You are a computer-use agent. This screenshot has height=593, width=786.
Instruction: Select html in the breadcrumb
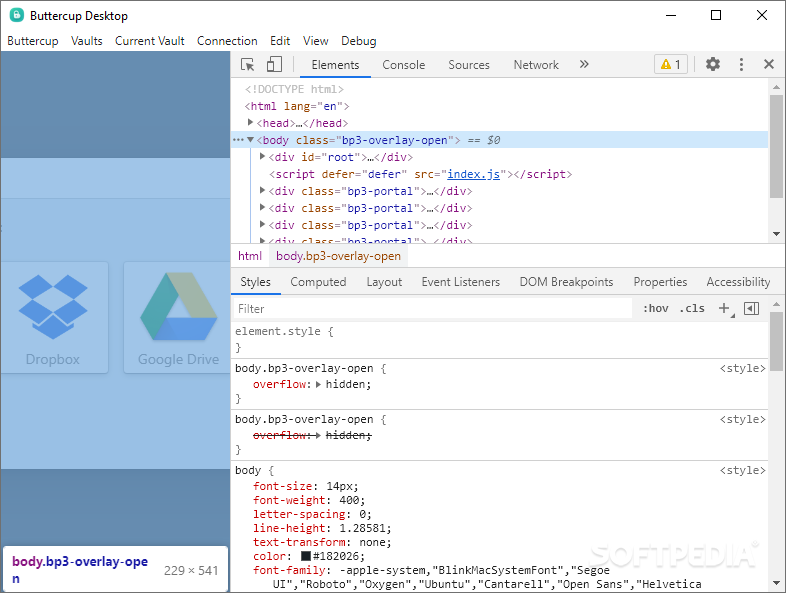point(250,256)
